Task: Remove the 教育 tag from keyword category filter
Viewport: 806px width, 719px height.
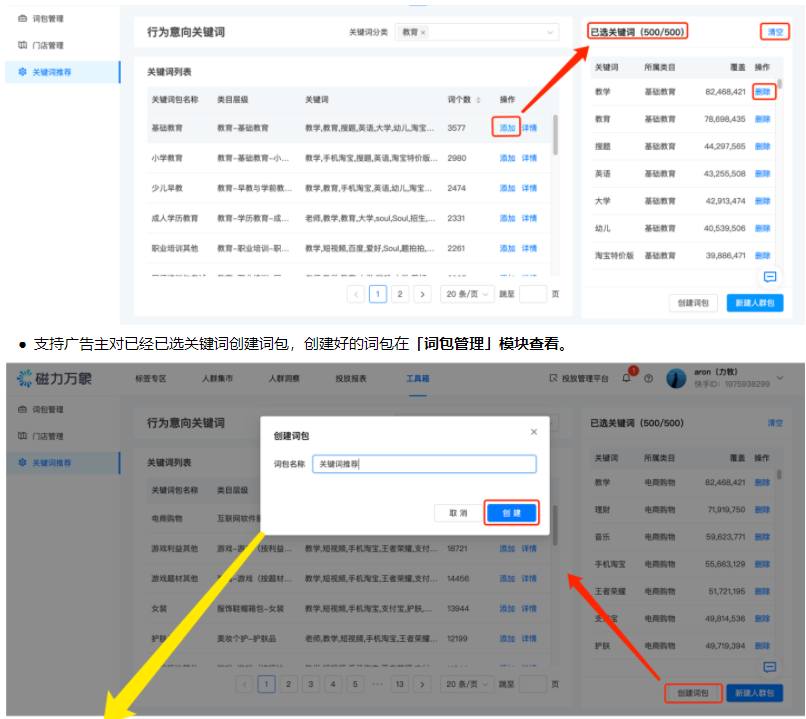Action: point(423,31)
